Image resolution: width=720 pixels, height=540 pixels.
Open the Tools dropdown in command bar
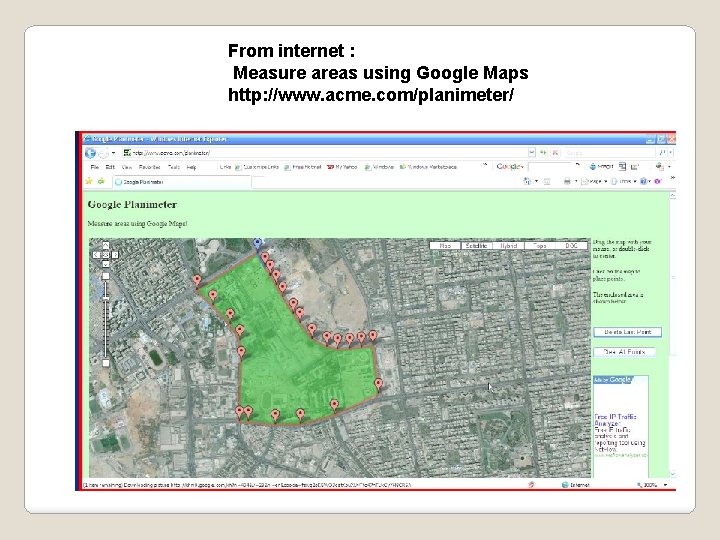point(624,181)
